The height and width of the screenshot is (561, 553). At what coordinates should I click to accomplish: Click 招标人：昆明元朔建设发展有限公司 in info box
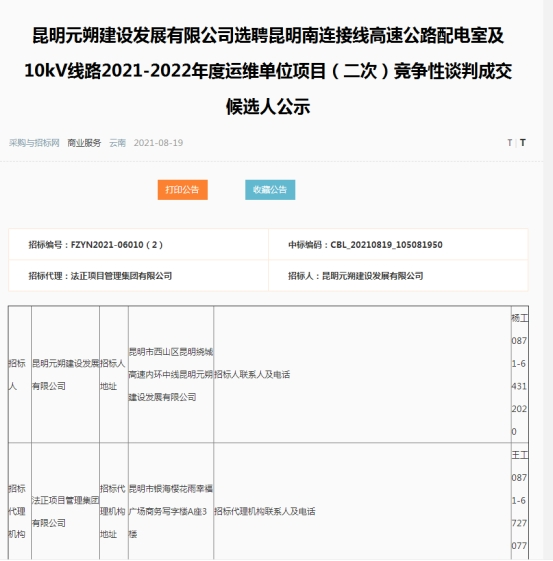click(356, 276)
